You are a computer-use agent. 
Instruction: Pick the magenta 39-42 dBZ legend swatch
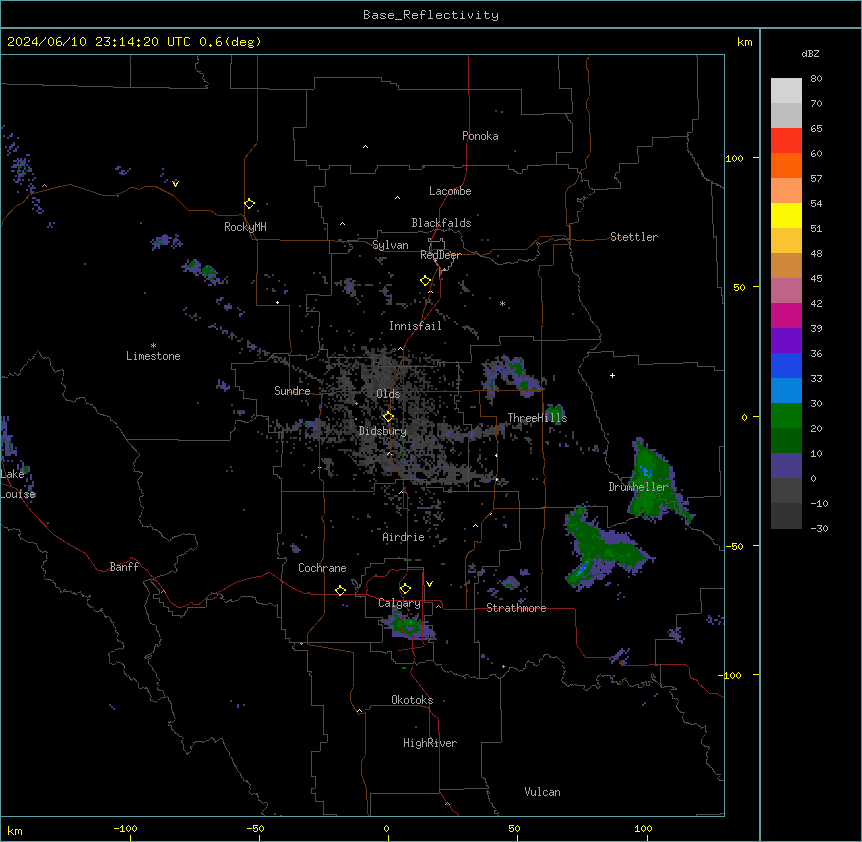pyautogui.click(x=786, y=315)
